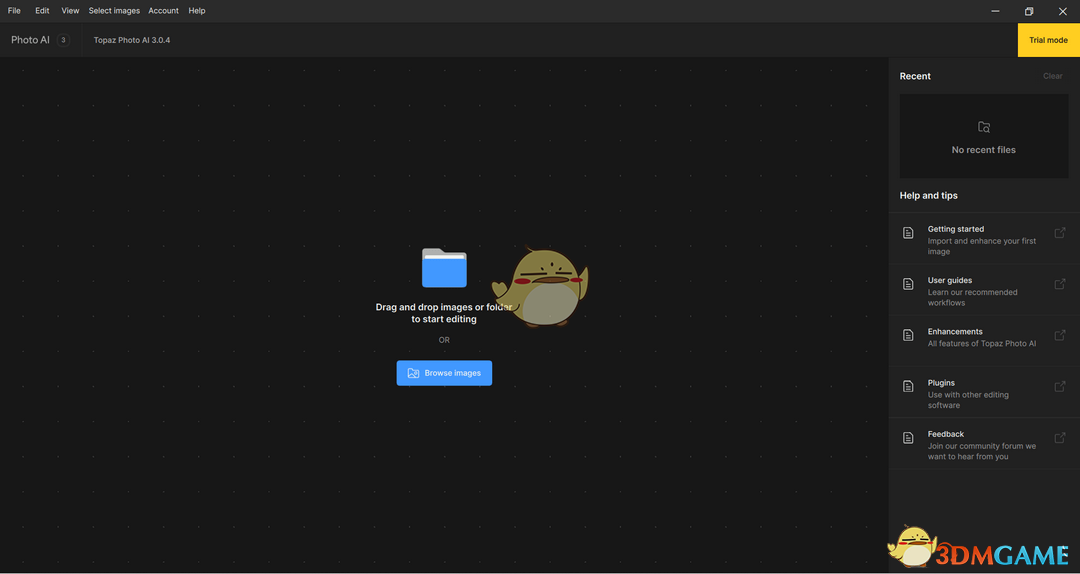Click the Topaz Photo AI 3.0.4 label
Screen dimensions: 1080x574
pos(132,40)
